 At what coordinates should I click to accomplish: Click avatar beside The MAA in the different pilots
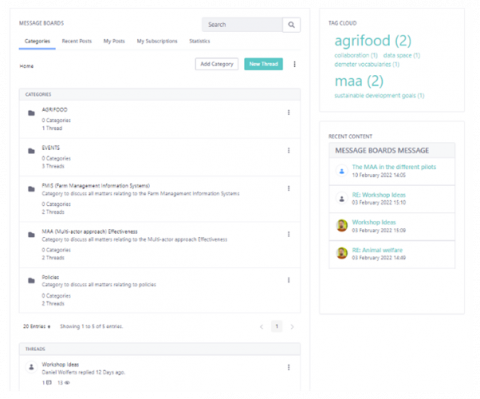(342, 171)
